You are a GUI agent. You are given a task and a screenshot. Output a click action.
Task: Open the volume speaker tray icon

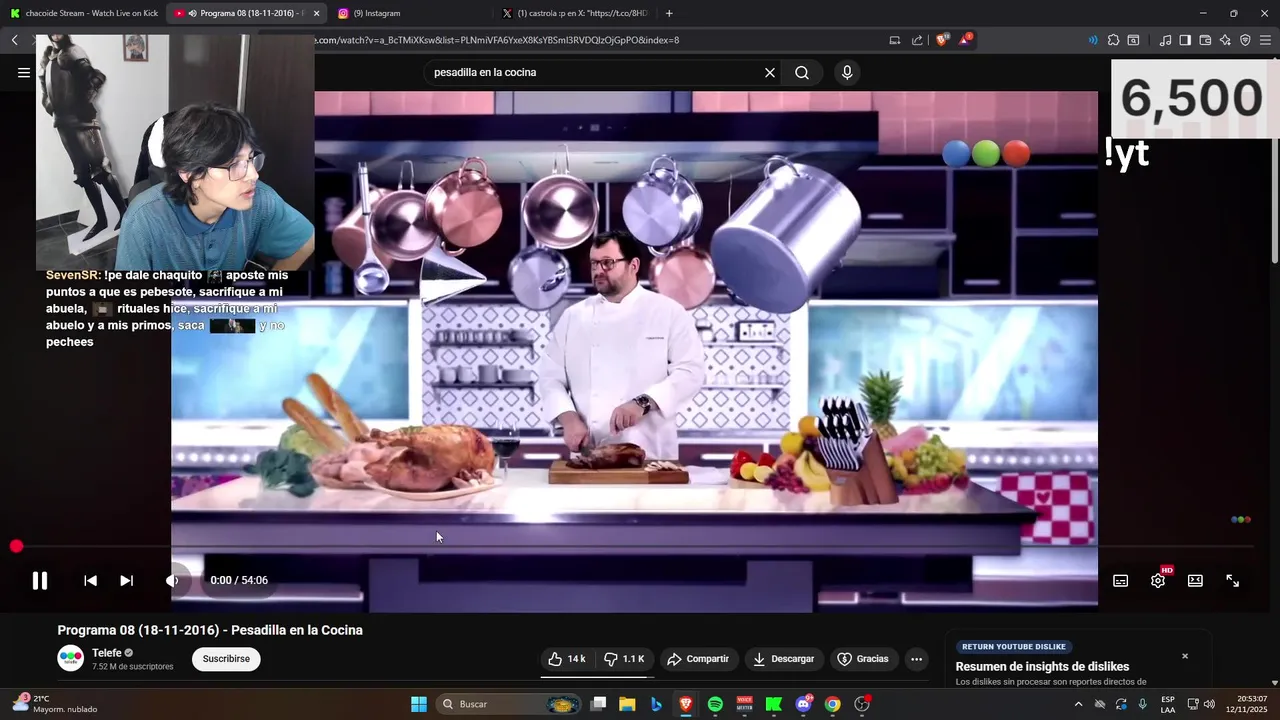[1209, 704]
